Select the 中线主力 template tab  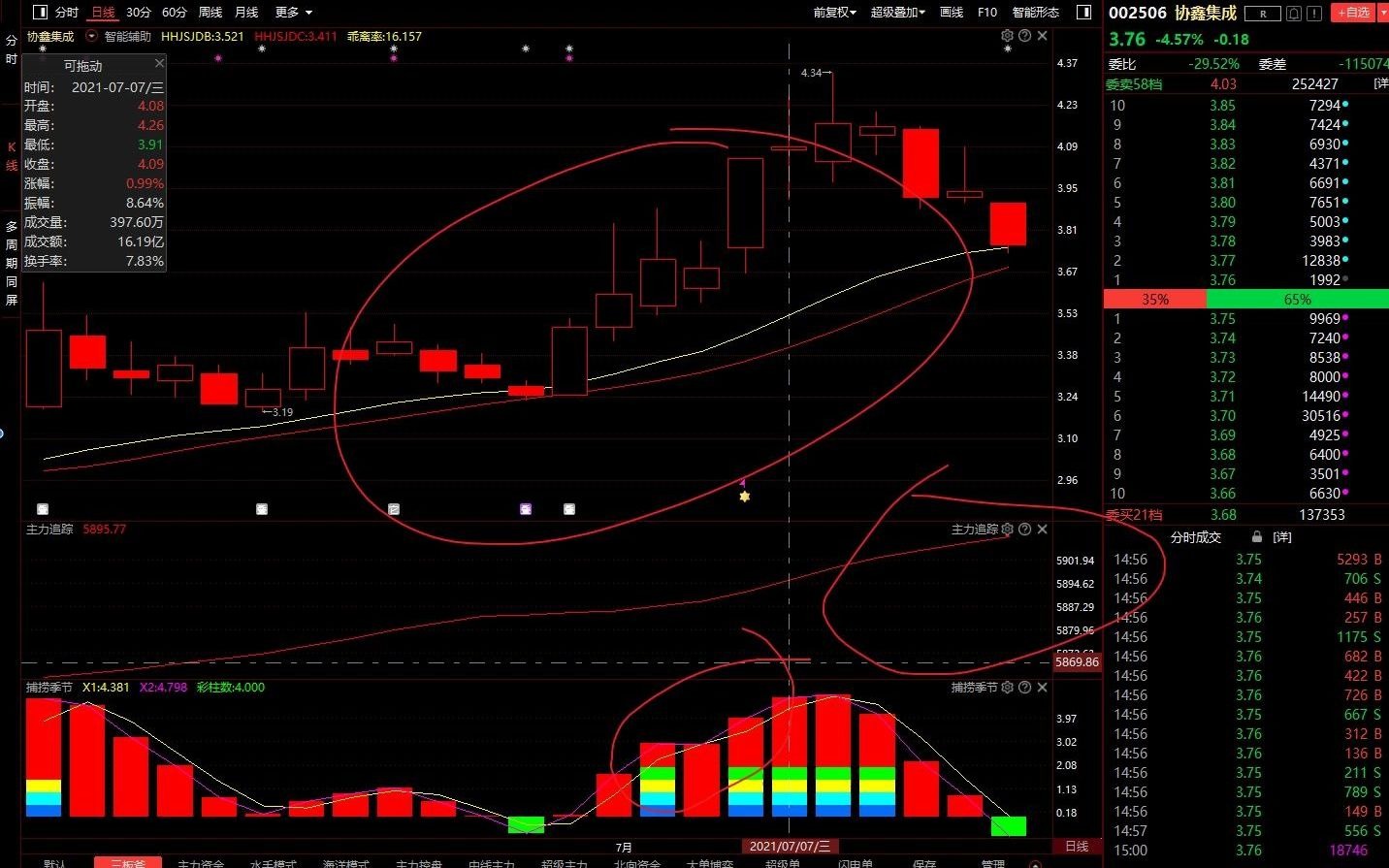pyautogui.click(x=492, y=862)
